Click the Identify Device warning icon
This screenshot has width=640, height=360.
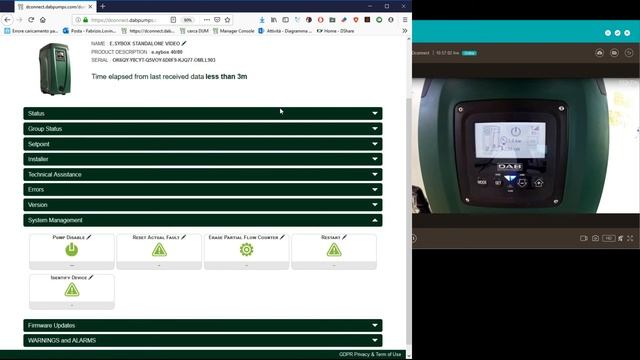[72, 290]
